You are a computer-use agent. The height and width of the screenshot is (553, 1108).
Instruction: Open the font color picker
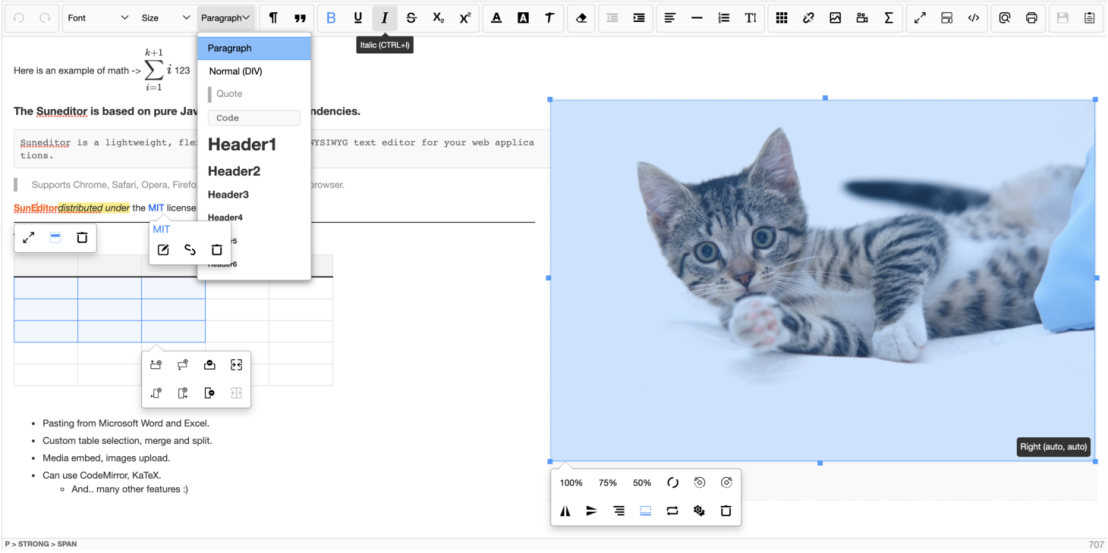[x=496, y=18]
